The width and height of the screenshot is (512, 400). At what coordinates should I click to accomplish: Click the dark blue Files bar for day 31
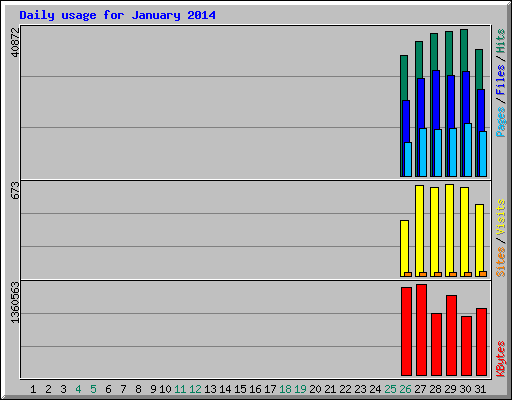click(481, 110)
